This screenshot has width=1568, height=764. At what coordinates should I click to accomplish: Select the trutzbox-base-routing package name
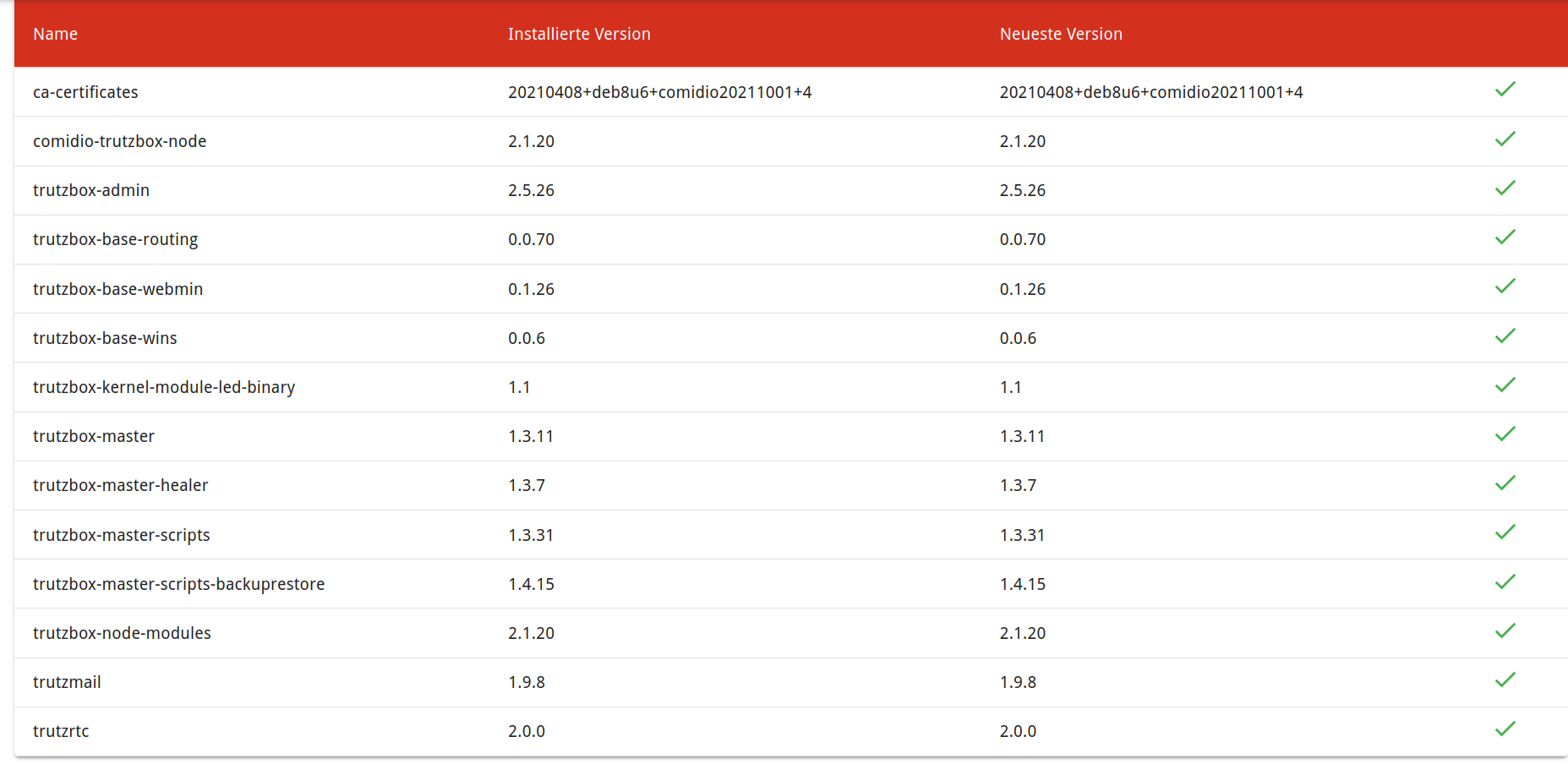(x=116, y=240)
